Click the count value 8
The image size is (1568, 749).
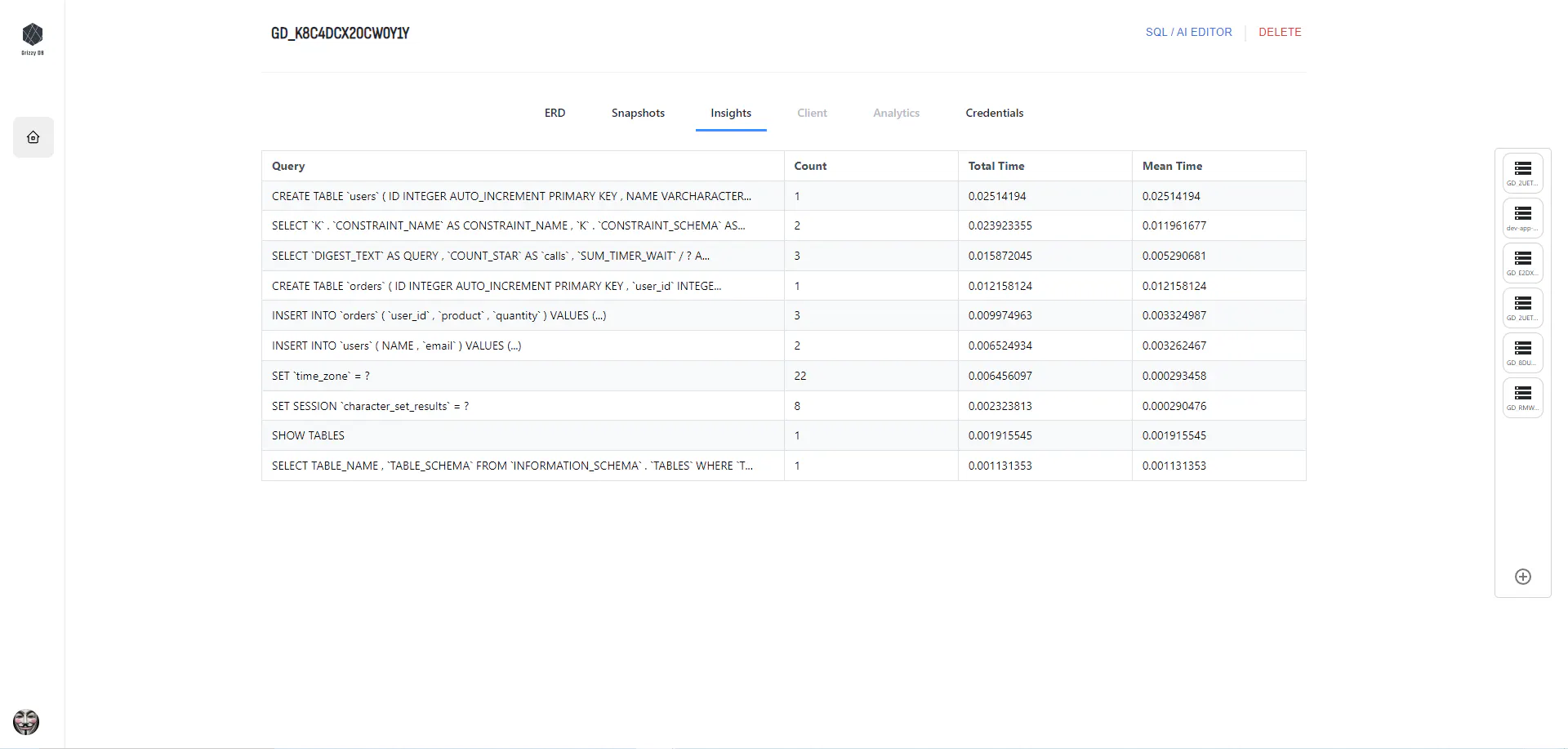797,406
